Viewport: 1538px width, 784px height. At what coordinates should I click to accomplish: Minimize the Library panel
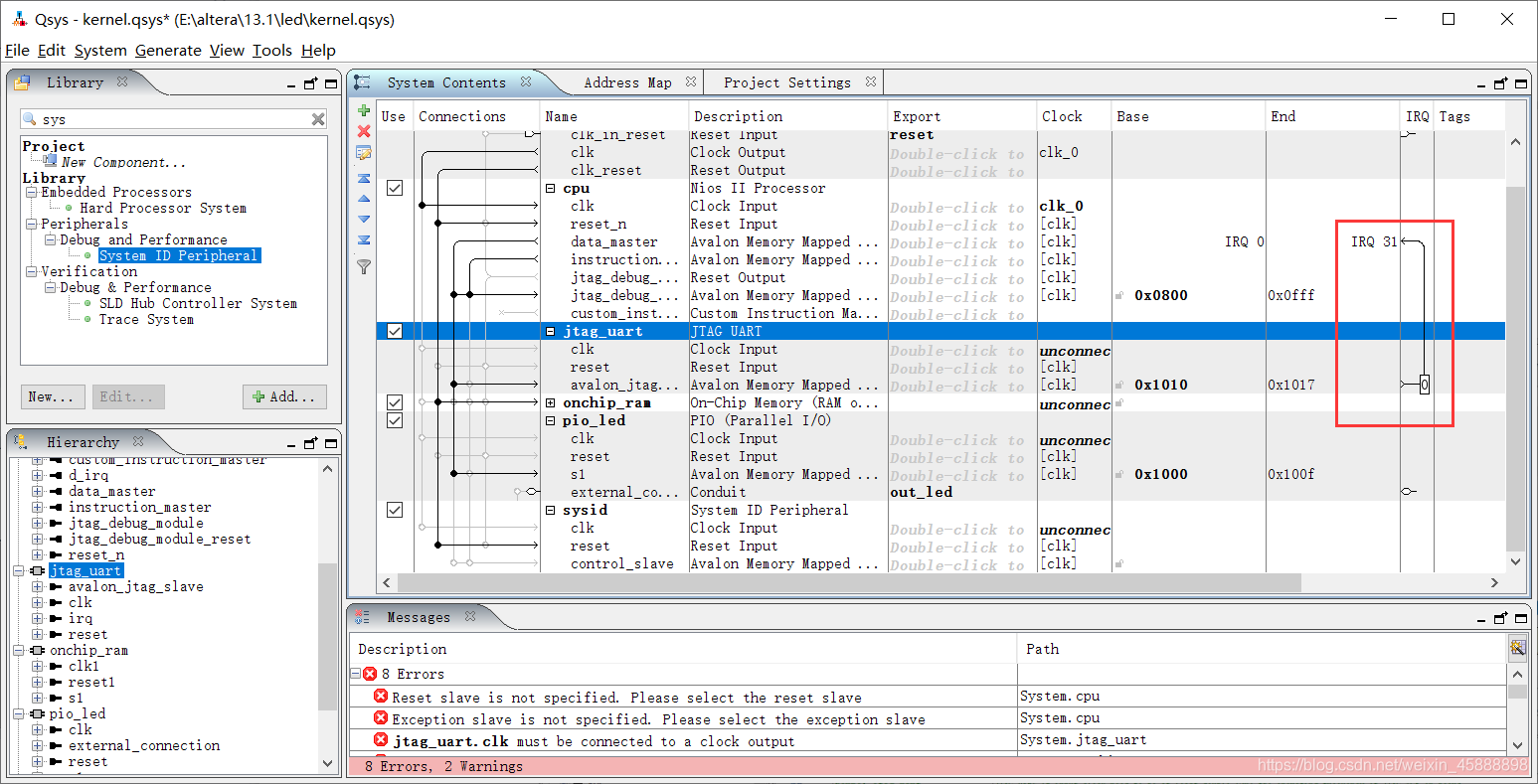[291, 86]
